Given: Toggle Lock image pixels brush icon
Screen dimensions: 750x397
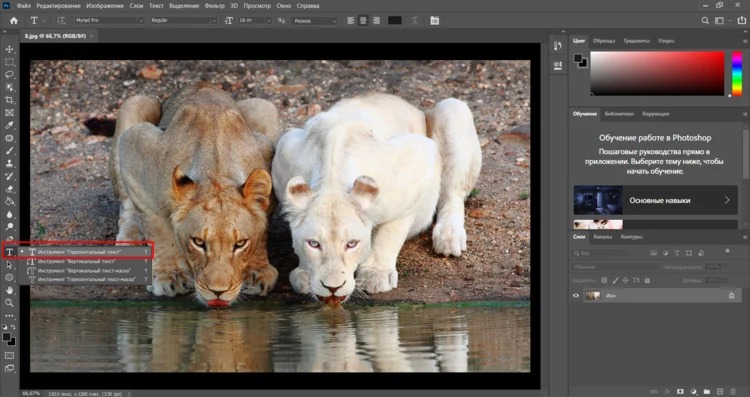Looking at the screenshot, I should point(615,280).
